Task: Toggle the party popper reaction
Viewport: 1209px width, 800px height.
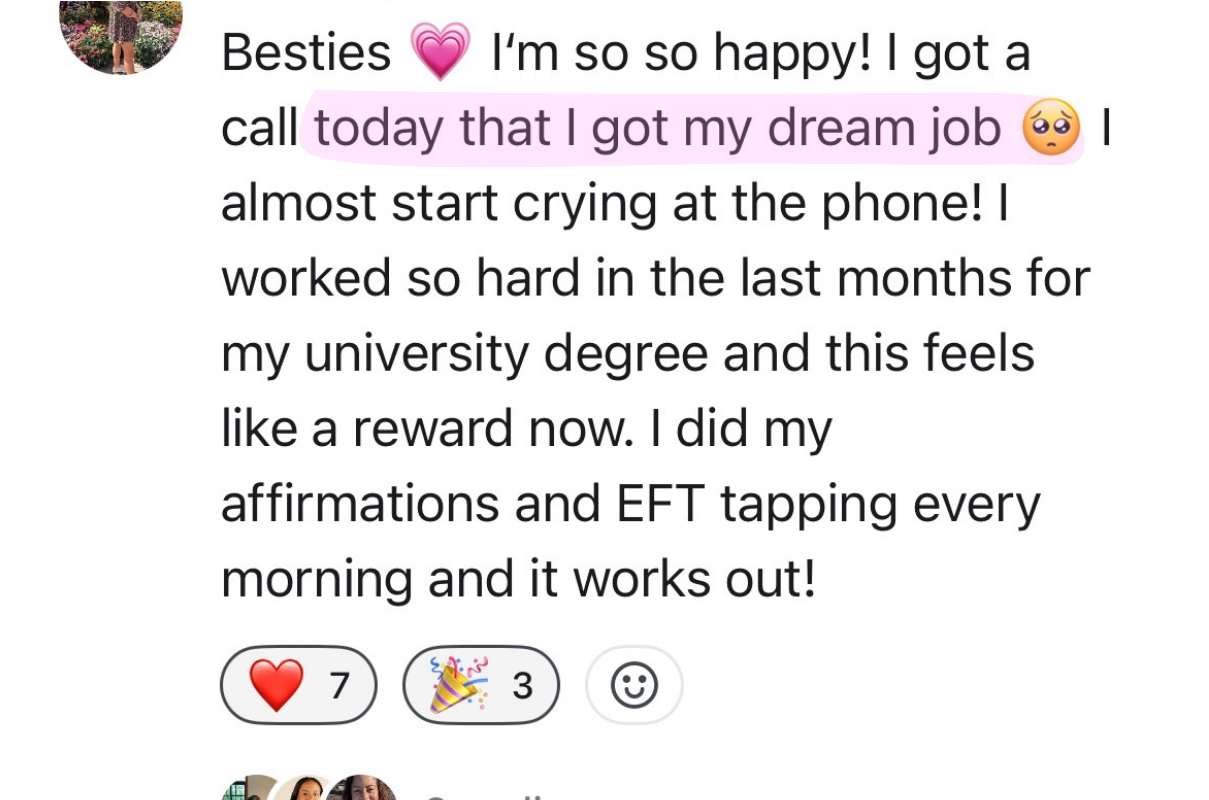Action: pos(480,686)
